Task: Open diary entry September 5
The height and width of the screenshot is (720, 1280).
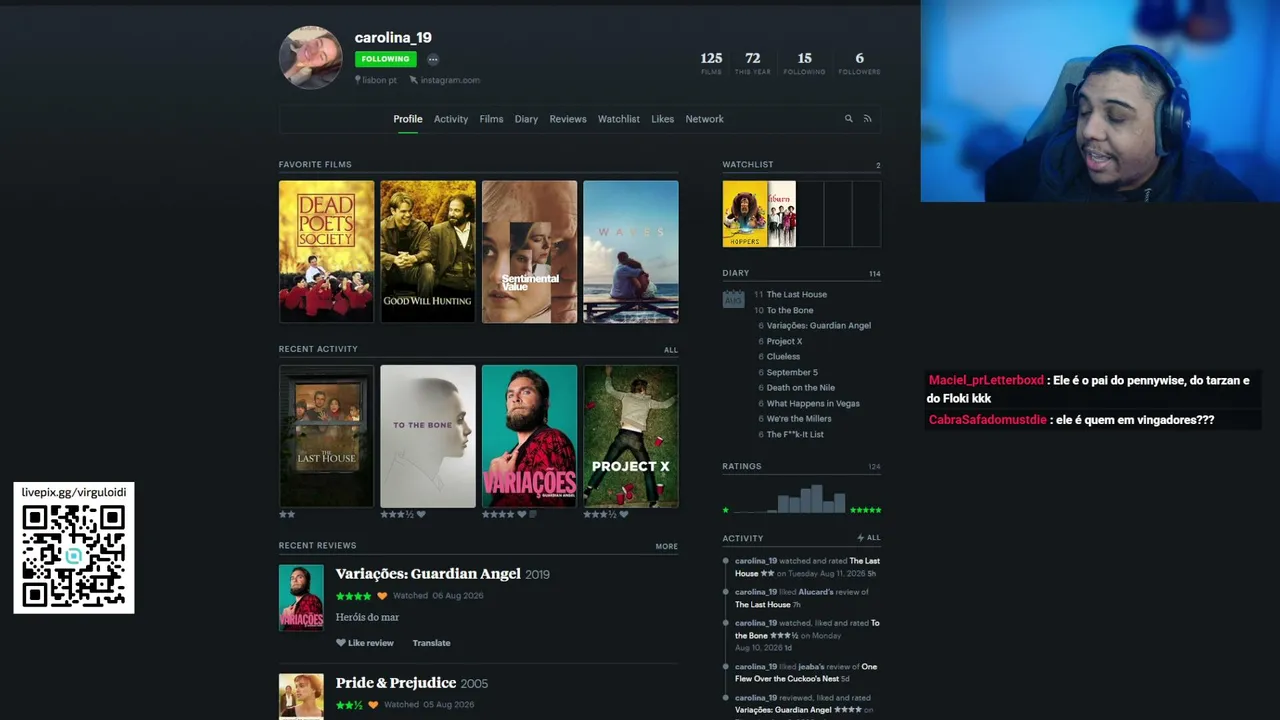Action: pyautogui.click(x=792, y=373)
